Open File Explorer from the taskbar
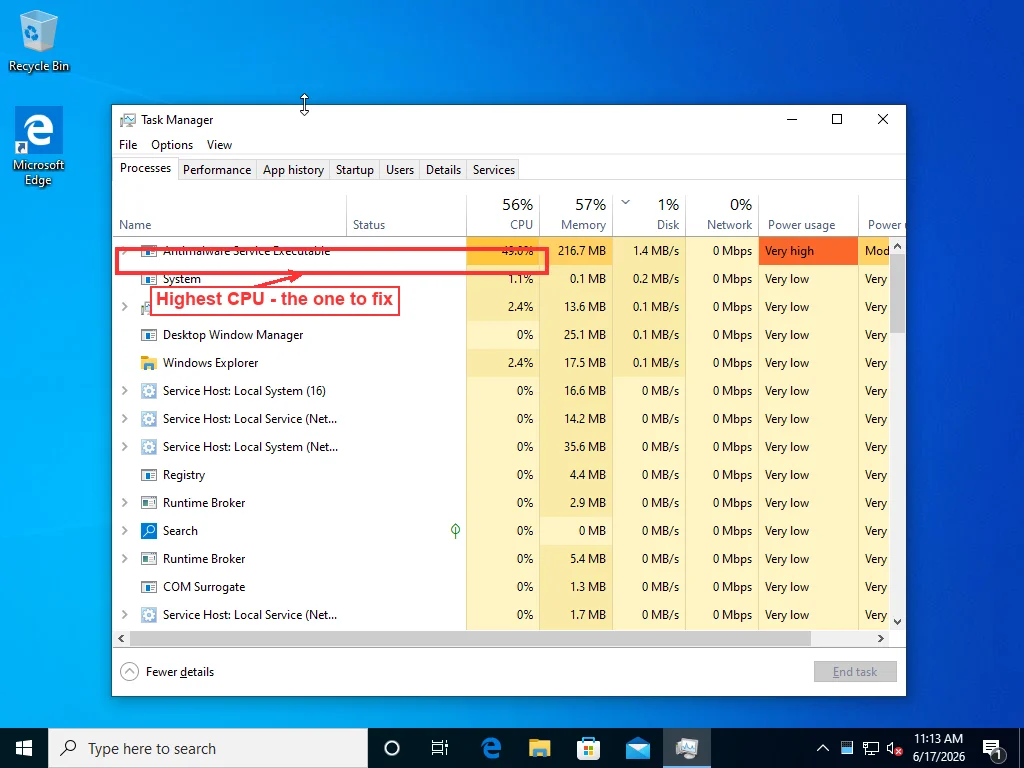 coord(539,748)
